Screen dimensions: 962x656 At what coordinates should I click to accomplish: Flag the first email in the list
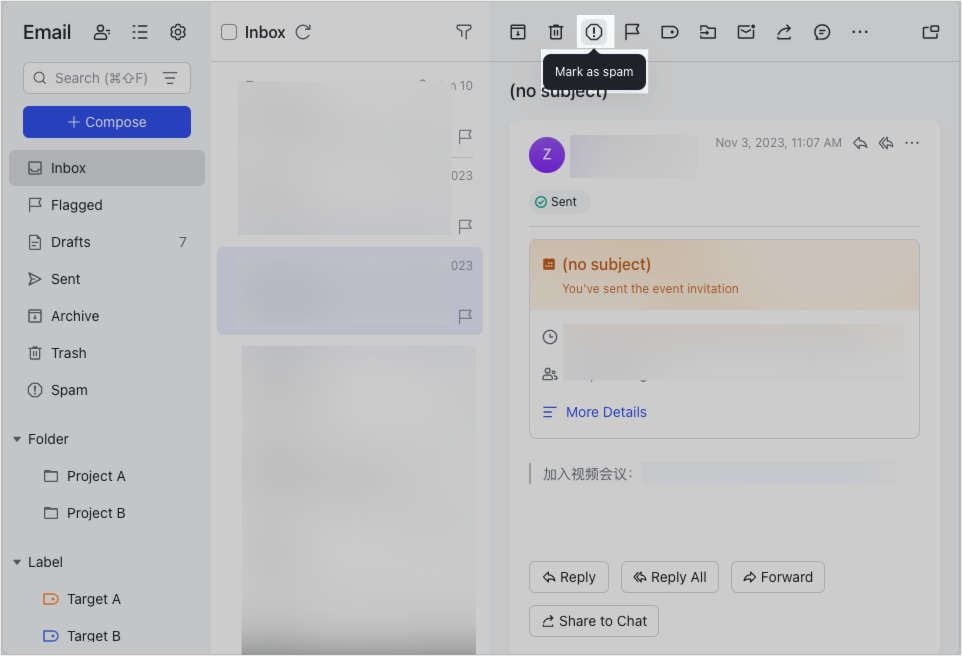[x=465, y=136]
